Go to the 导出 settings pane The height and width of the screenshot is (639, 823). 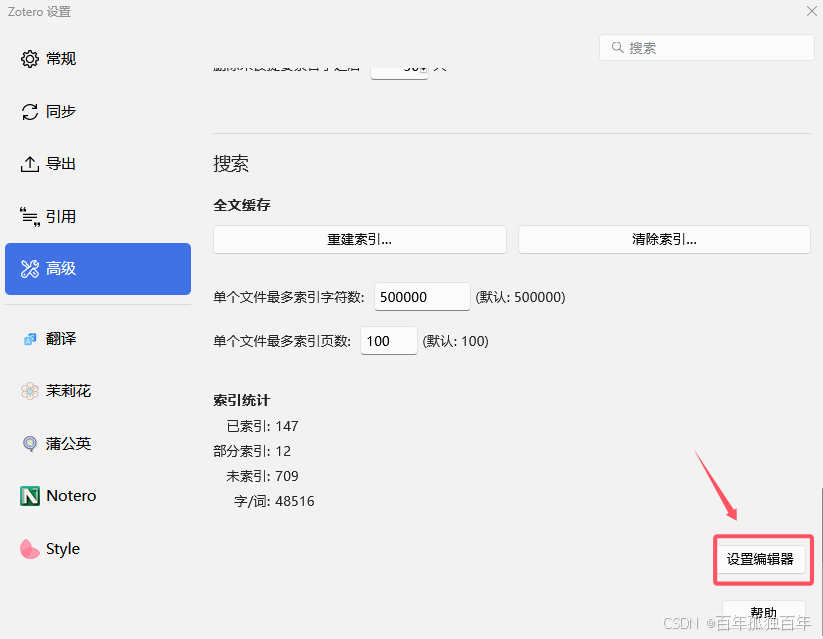coord(98,164)
